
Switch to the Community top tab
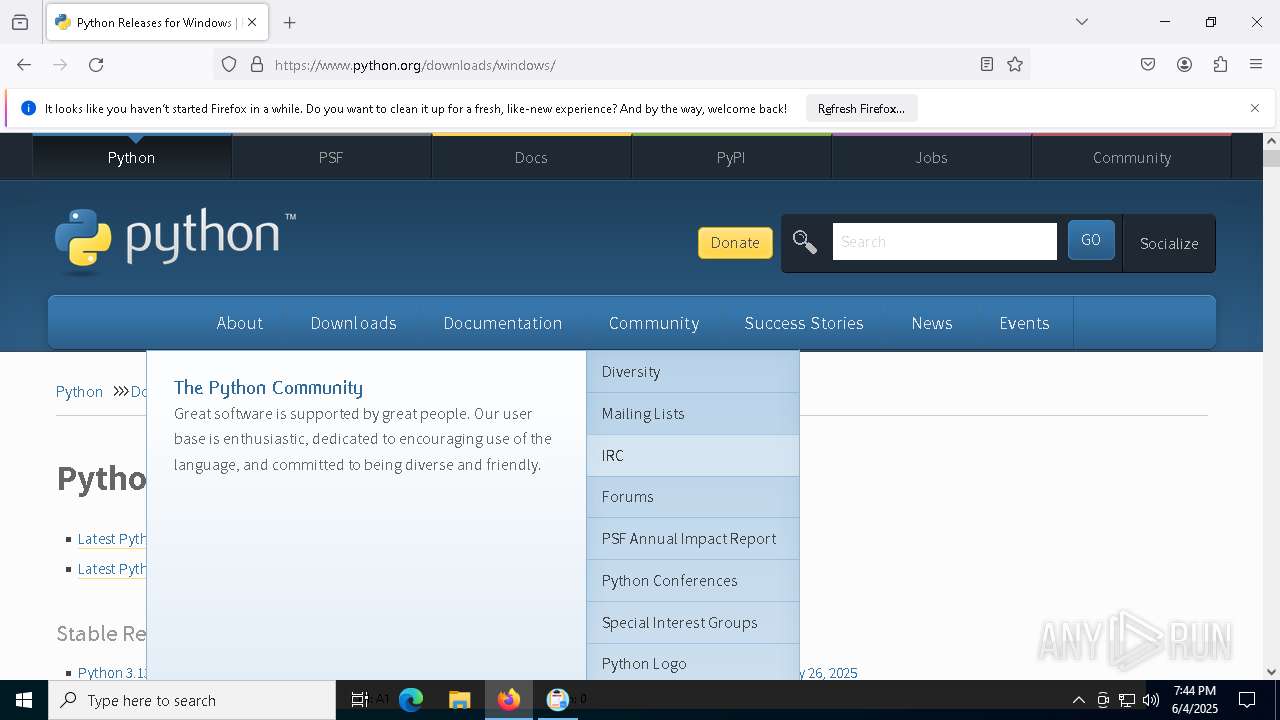tap(1131, 157)
